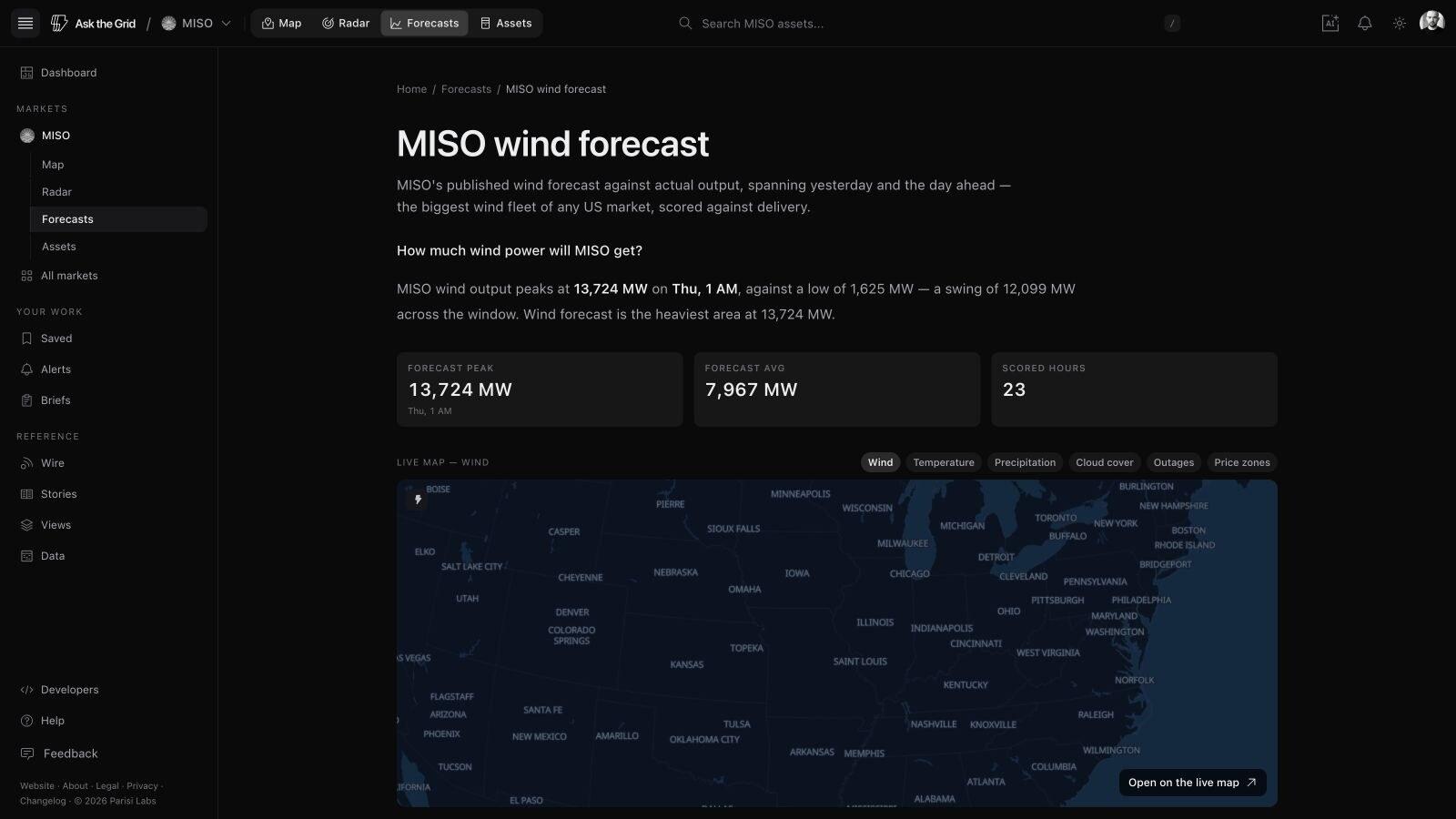Open Radar under MISO in sidebar
Viewport: 1456px width, 819px height.
118,192
